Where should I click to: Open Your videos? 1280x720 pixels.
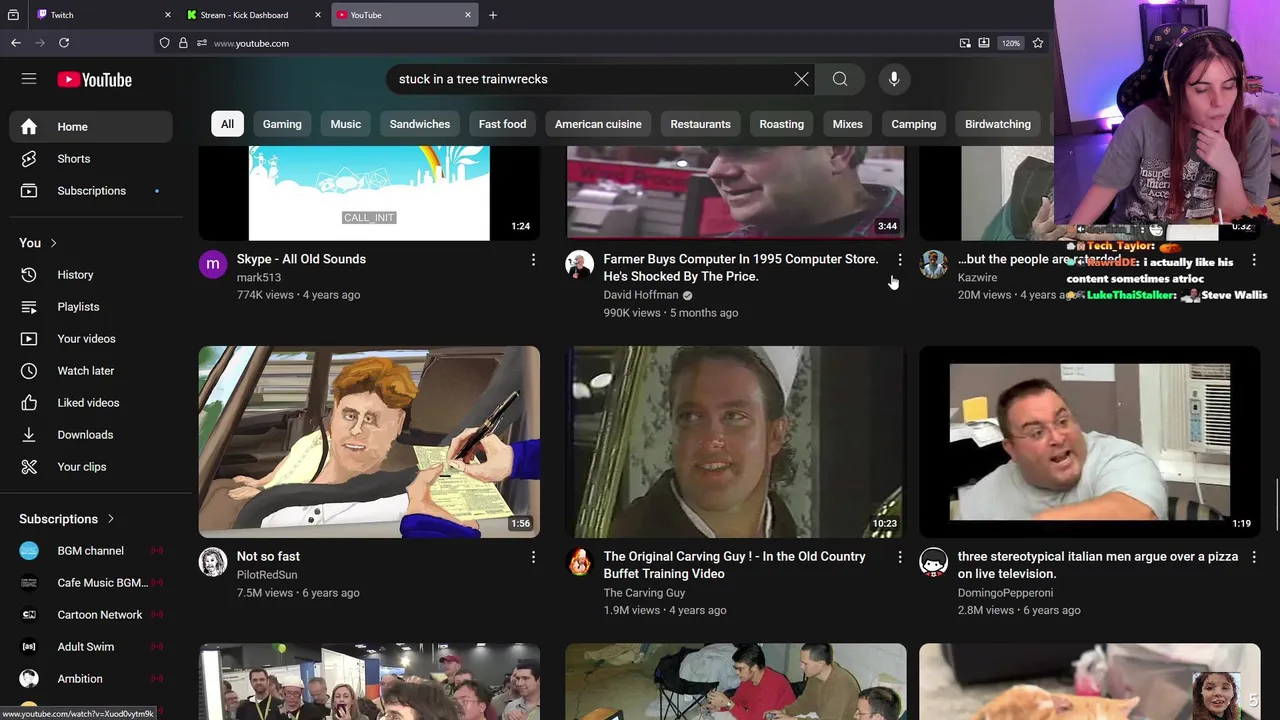pos(91,339)
